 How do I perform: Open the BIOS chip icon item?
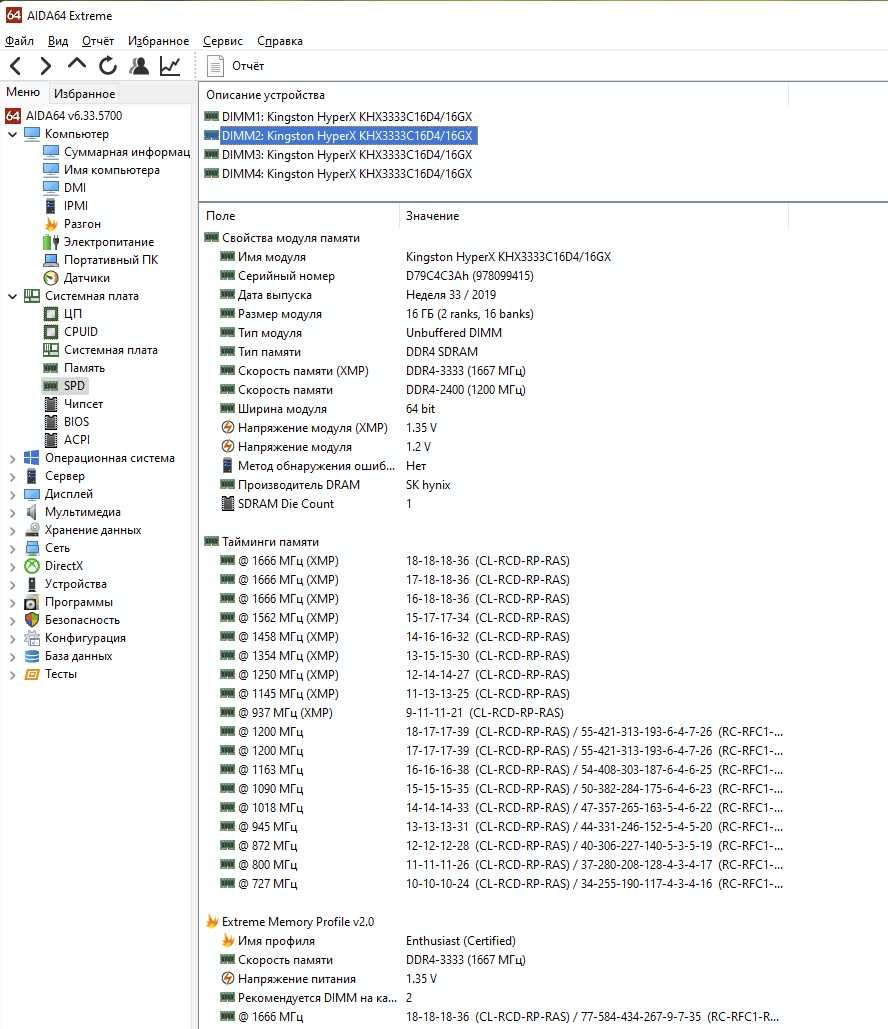pyautogui.click(x=51, y=422)
